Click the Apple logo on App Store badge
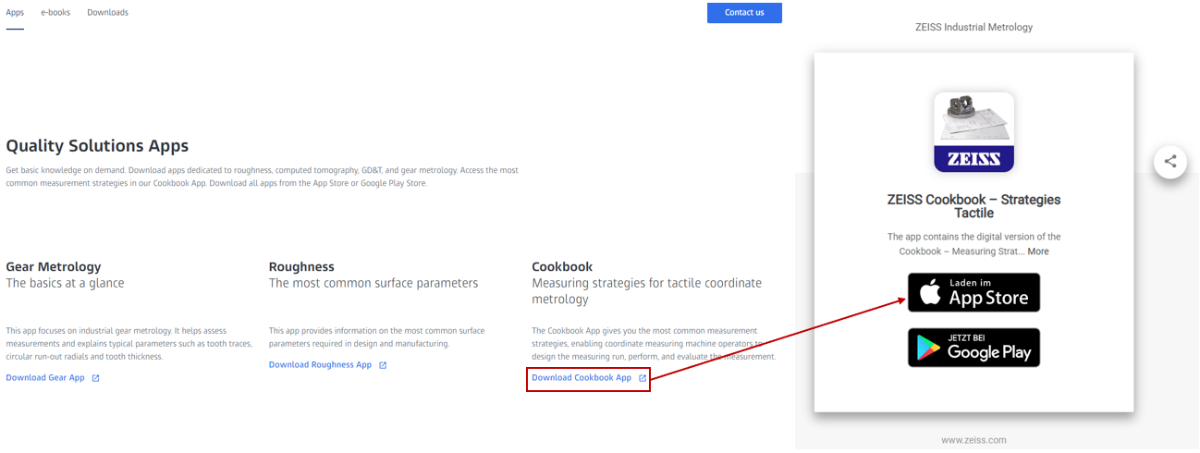1200x453 pixels. [x=929, y=292]
